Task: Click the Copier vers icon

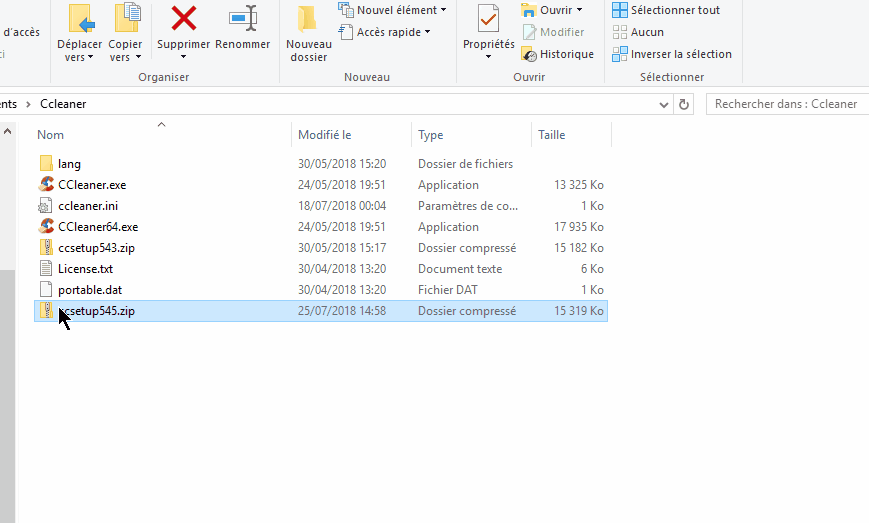Action: pyautogui.click(x=127, y=17)
